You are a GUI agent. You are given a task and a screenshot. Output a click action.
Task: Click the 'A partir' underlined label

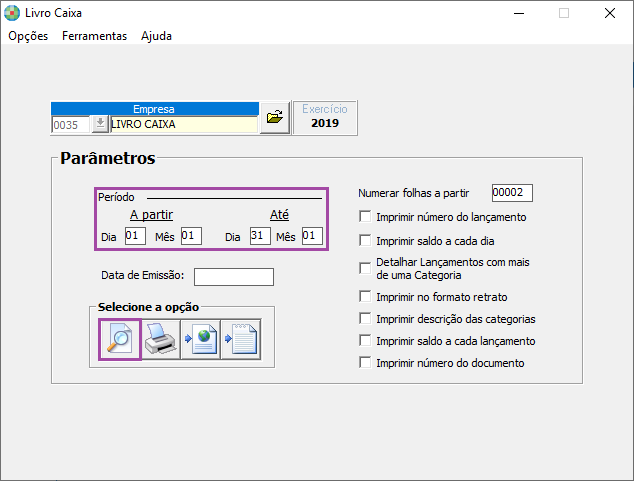point(151,215)
